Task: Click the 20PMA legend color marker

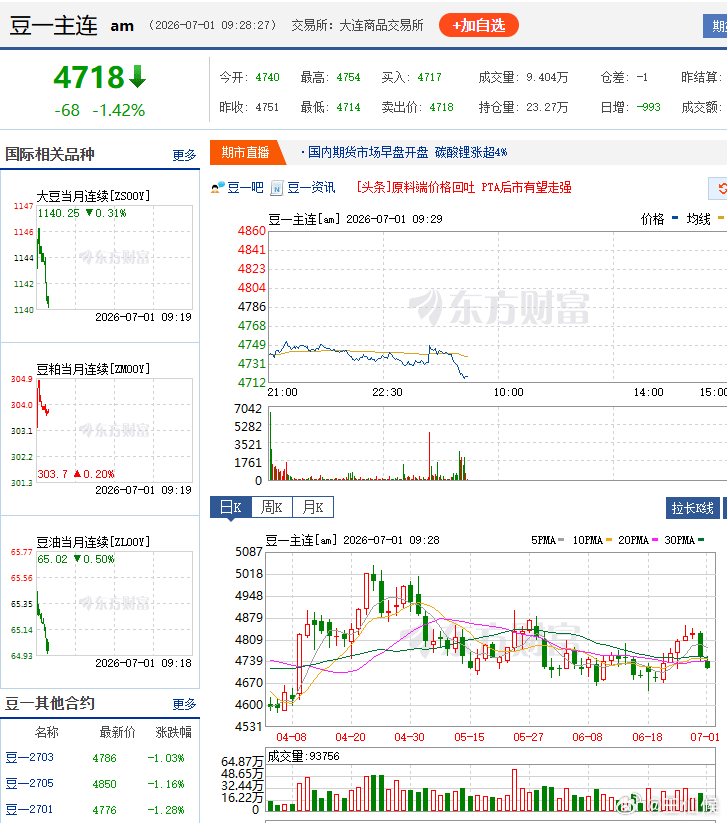Action: point(655,540)
